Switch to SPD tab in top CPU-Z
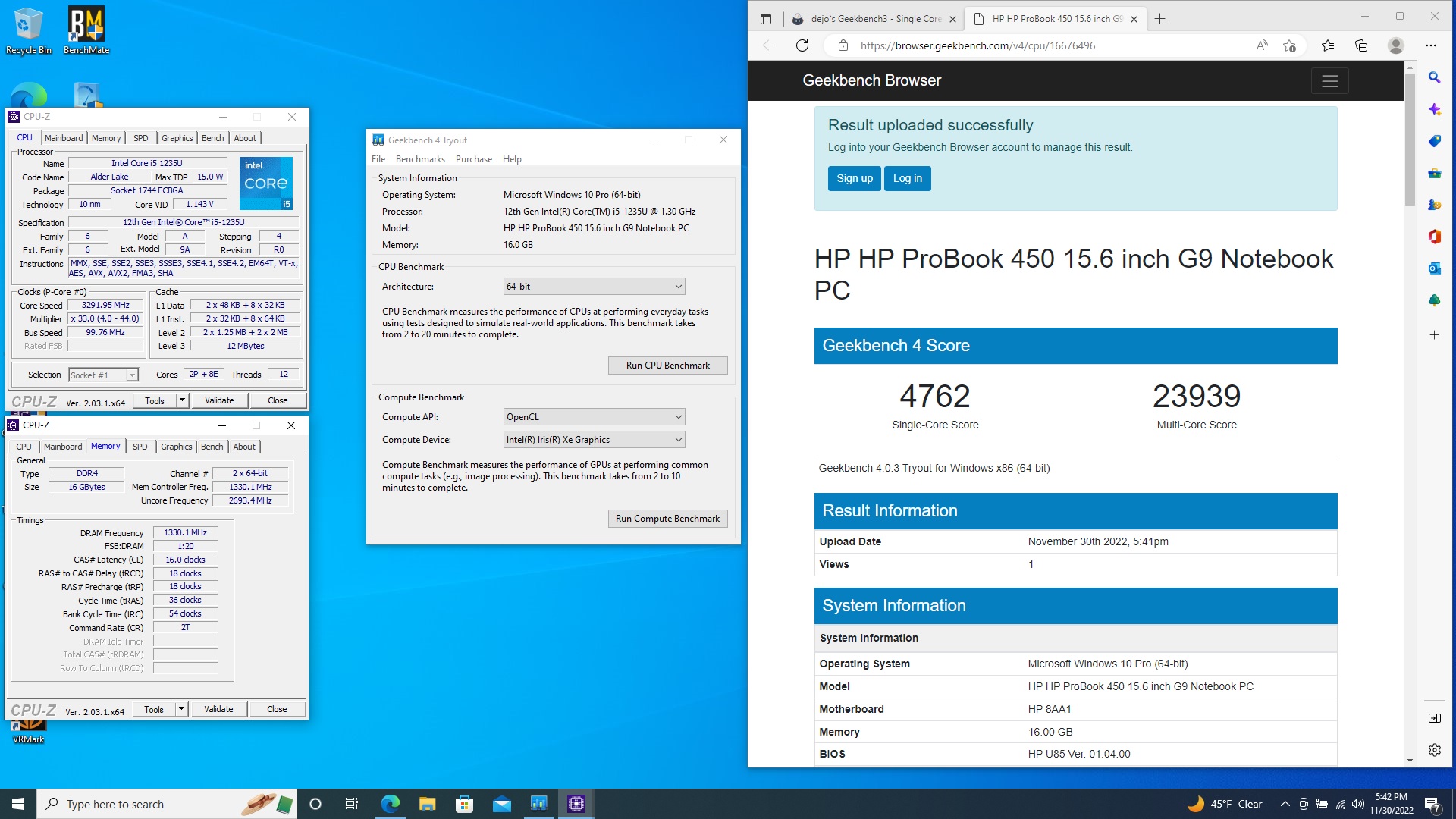Viewport: 1456px width, 819px height. pos(140,138)
